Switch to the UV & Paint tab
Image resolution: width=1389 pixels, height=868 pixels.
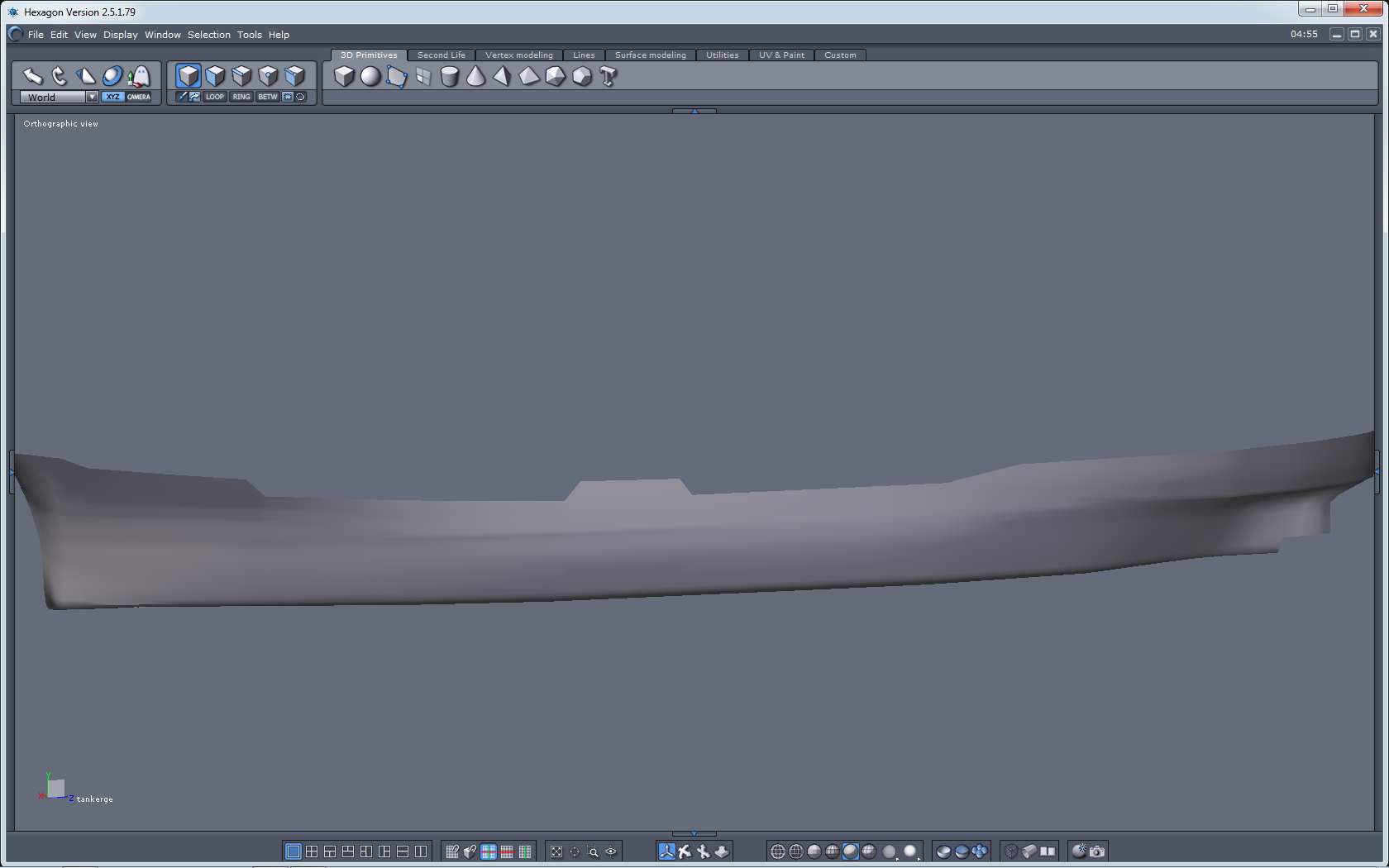click(781, 55)
